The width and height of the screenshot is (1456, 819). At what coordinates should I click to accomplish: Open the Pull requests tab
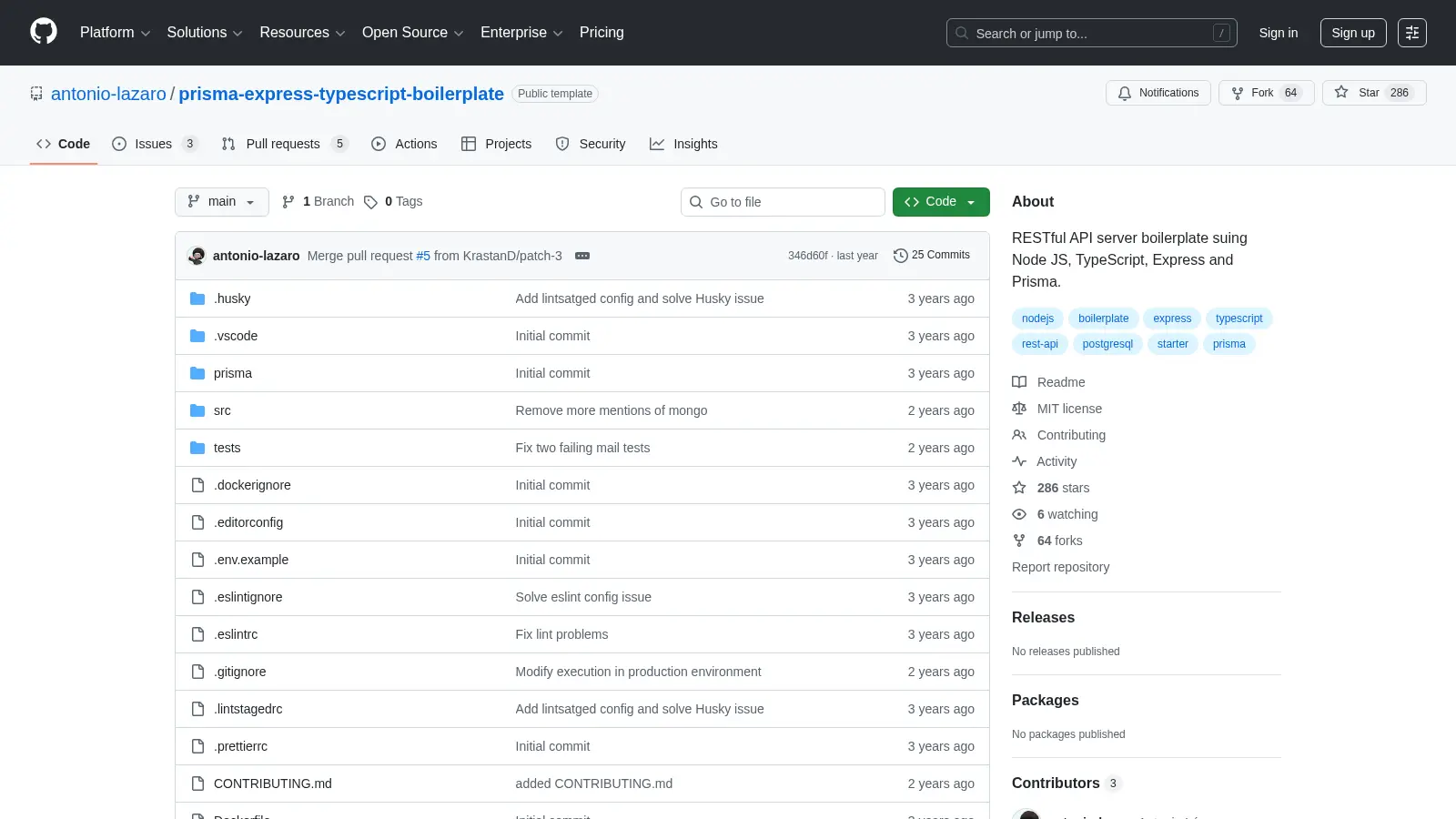click(285, 144)
